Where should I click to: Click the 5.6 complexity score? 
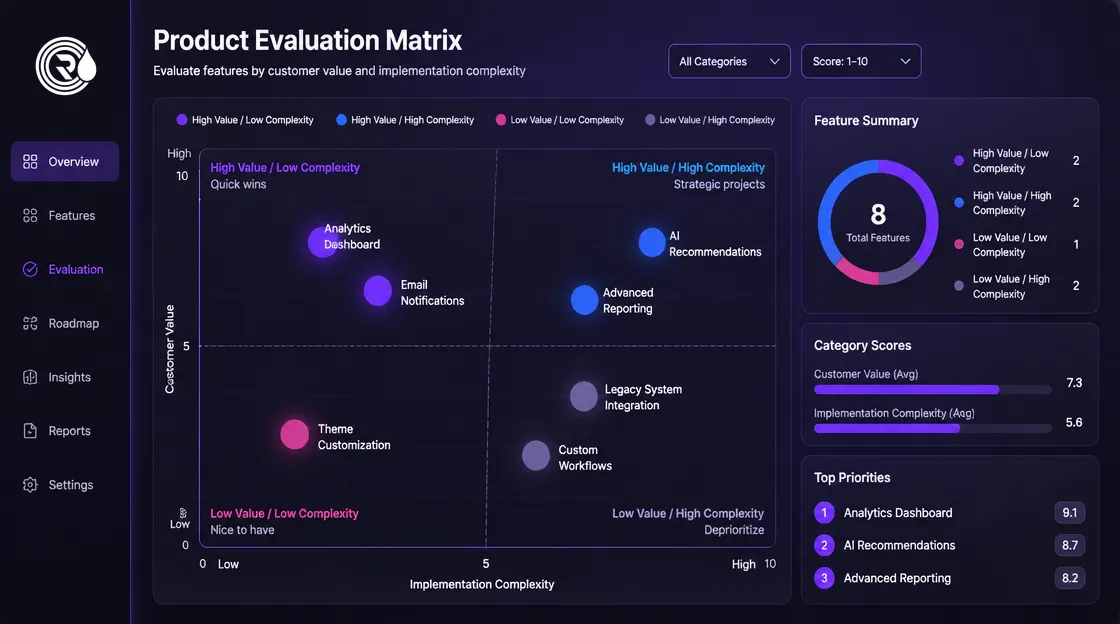(1074, 423)
